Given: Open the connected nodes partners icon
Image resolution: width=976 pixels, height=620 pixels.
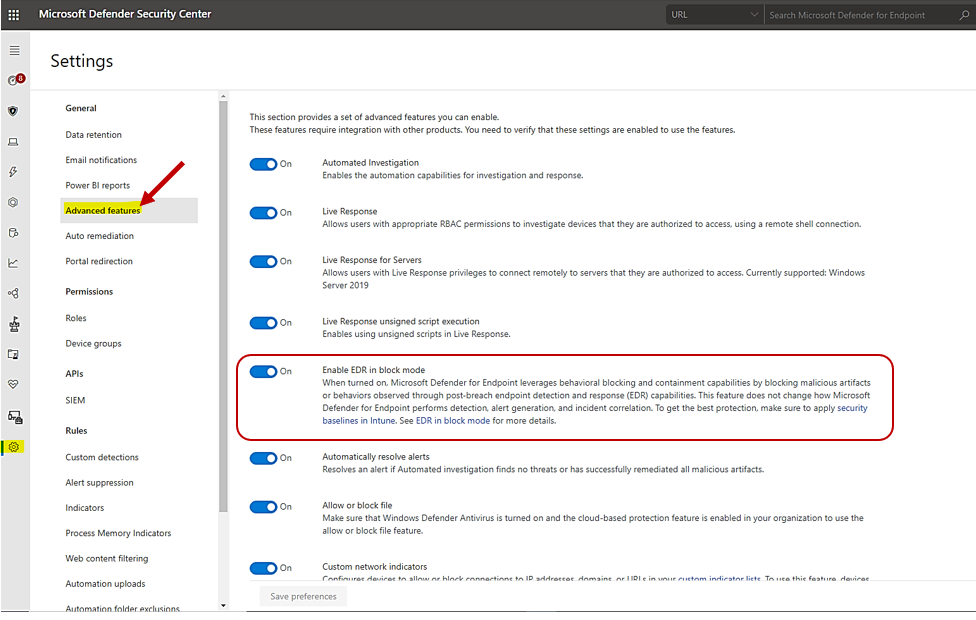Looking at the screenshot, I should (13, 293).
